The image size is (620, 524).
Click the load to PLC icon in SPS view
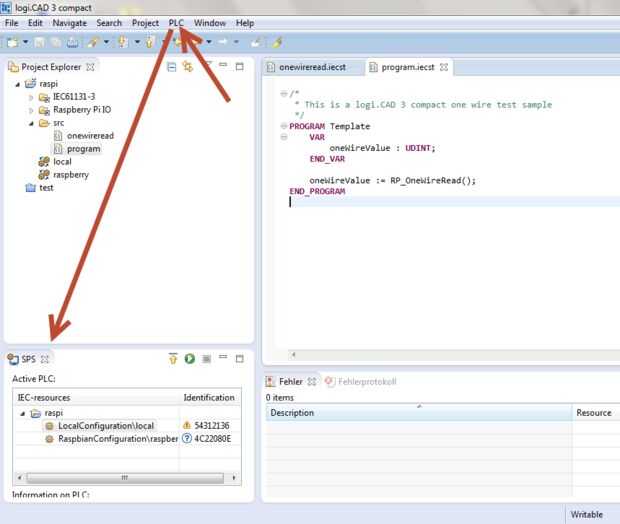tap(173, 358)
